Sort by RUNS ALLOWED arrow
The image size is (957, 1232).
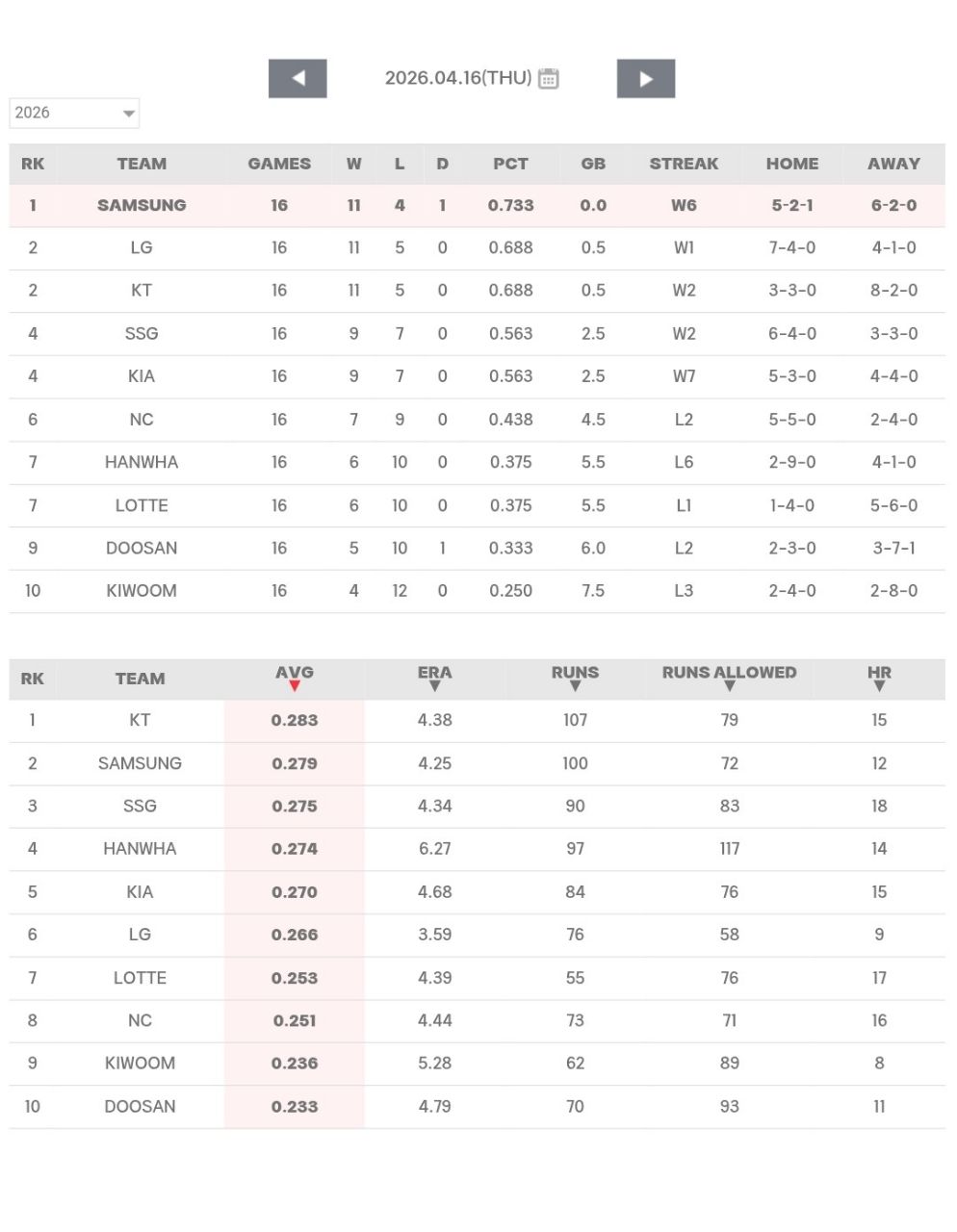[730, 685]
